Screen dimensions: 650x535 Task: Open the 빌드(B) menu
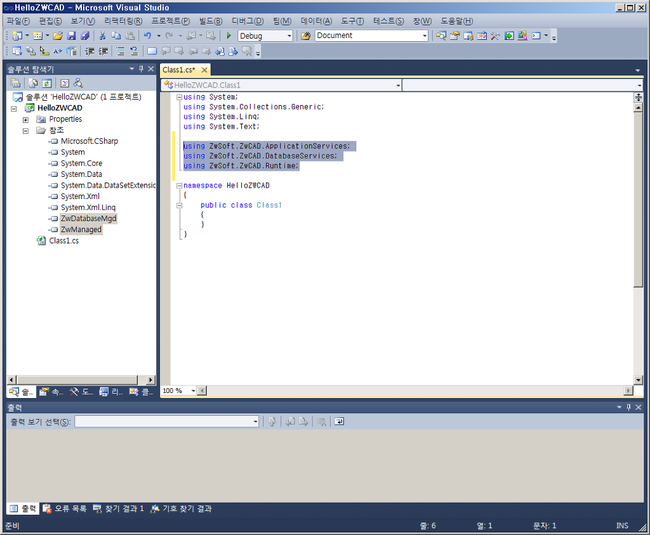pos(210,21)
